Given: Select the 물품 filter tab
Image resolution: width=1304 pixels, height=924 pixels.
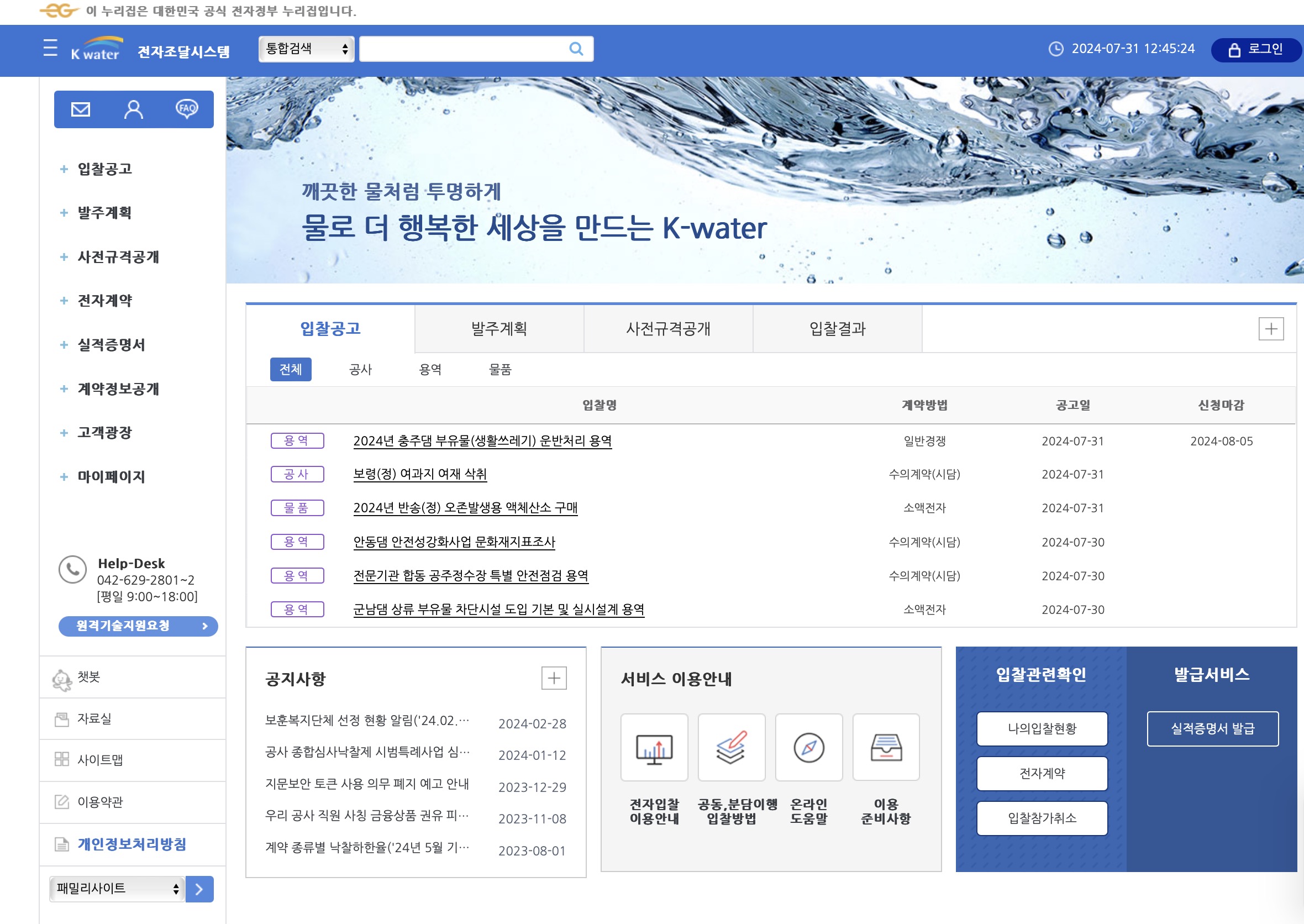Looking at the screenshot, I should (x=501, y=369).
